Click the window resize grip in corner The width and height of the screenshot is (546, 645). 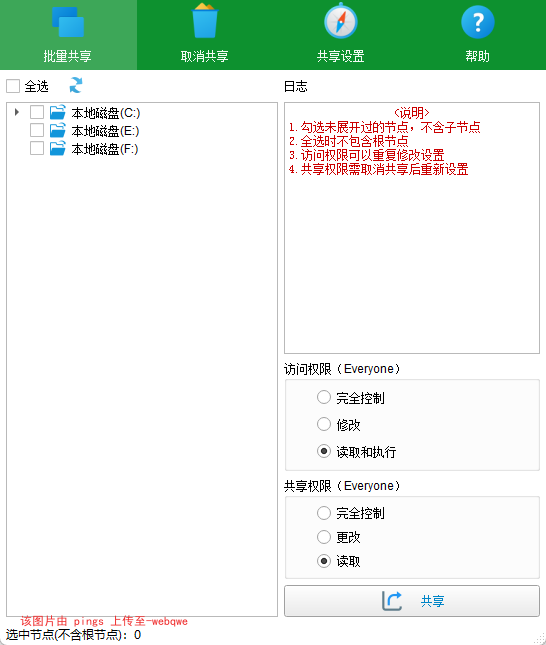[539, 639]
